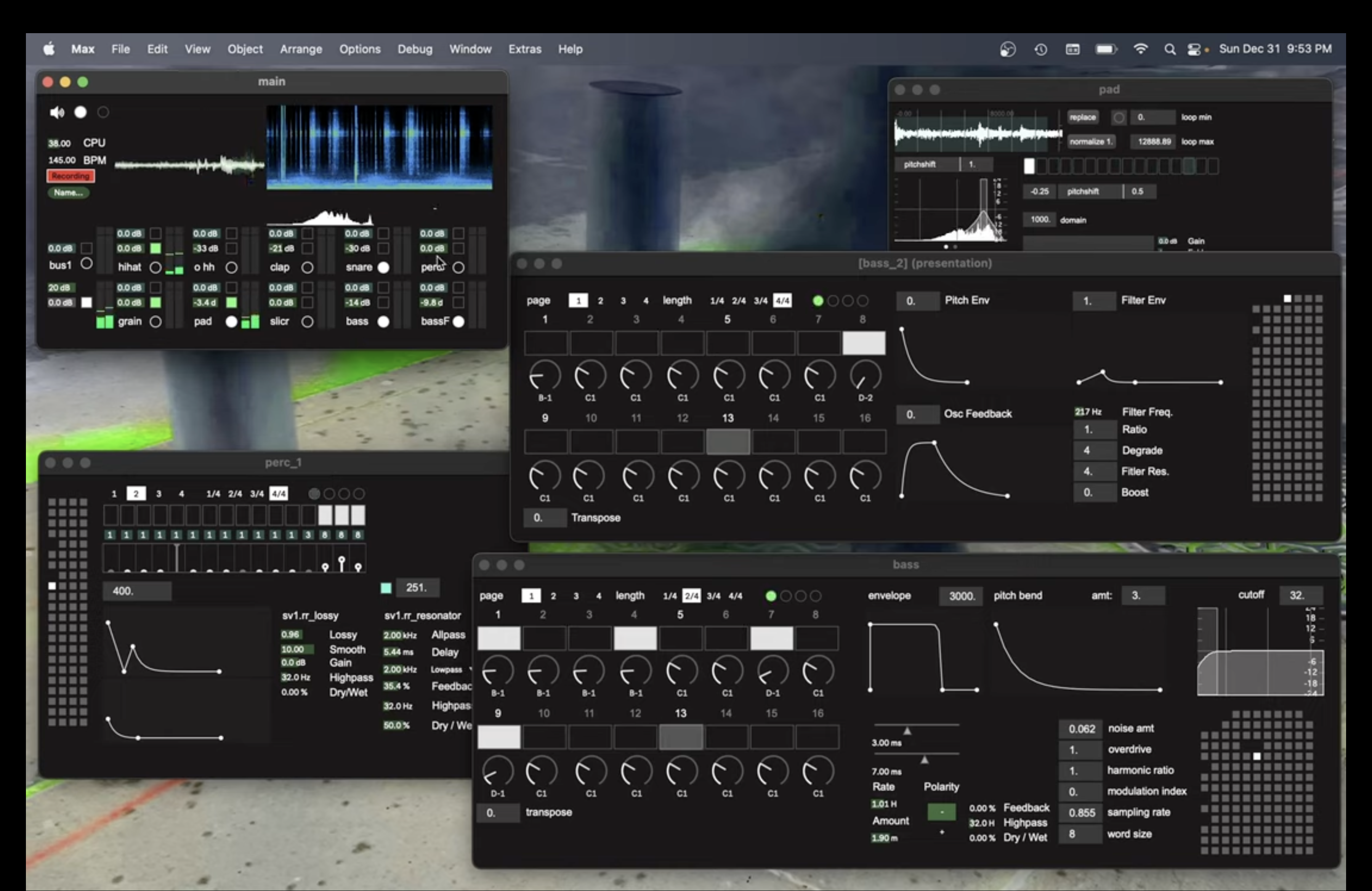
Task: Toggle the snare channel radio circle
Action: 383,268
